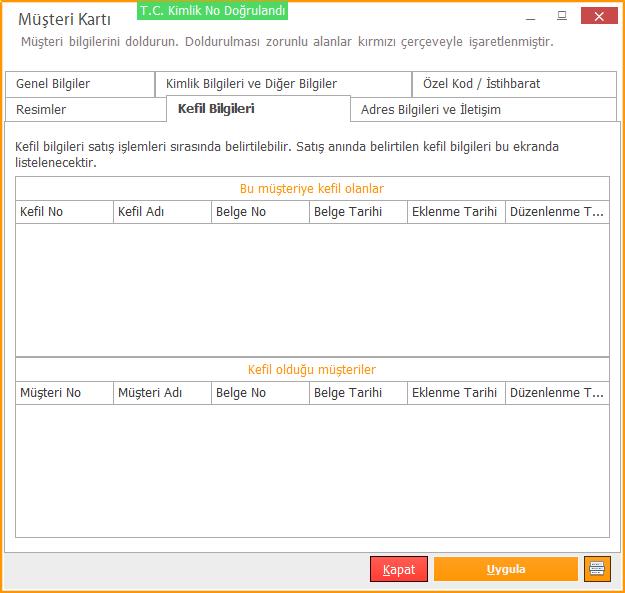Screen dimensions: 625x593
Task: Click the form icon beside Uygula
Action: pyautogui.click(x=597, y=569)
